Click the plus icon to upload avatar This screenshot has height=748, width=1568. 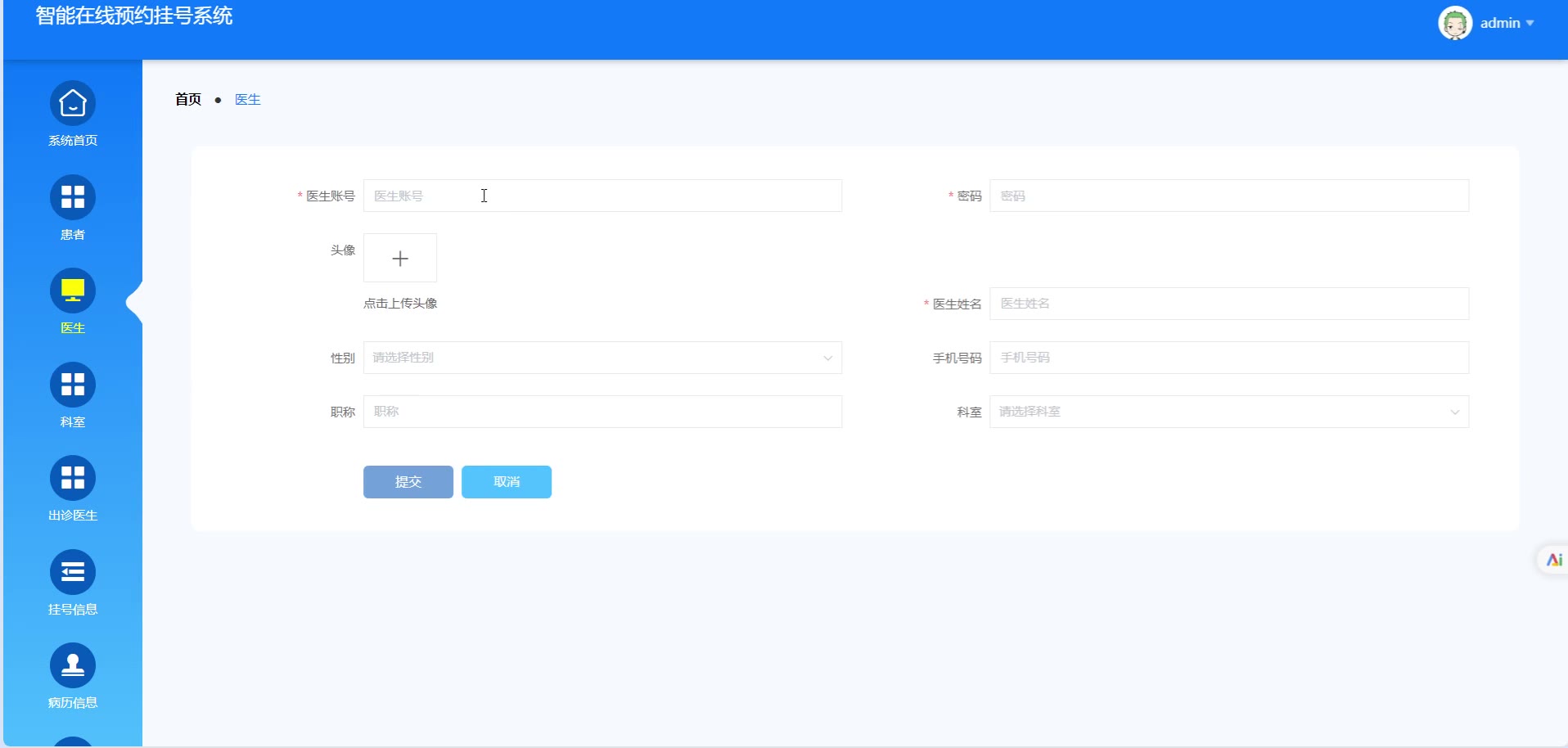pyautogui.click(x=400, y=259)
